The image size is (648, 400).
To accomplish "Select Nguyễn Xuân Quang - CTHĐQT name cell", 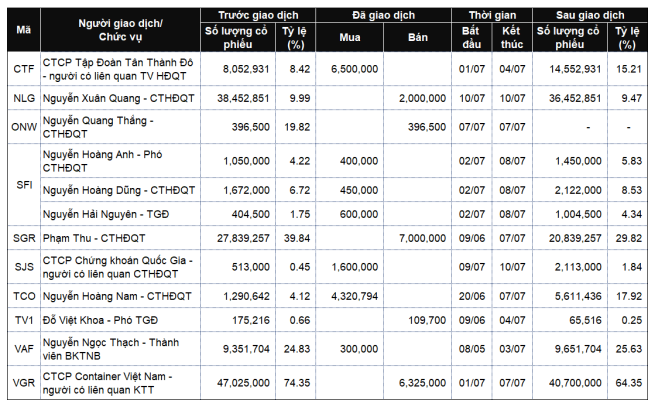I will pyautogui.click(x=120, y=98).
